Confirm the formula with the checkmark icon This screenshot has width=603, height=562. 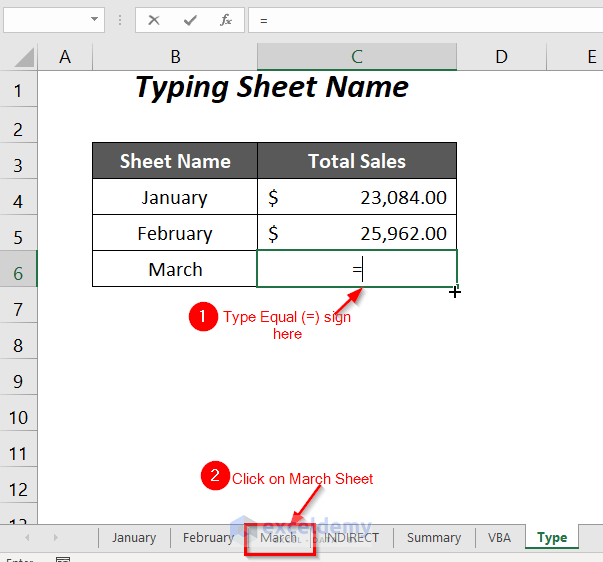(190, 20)
